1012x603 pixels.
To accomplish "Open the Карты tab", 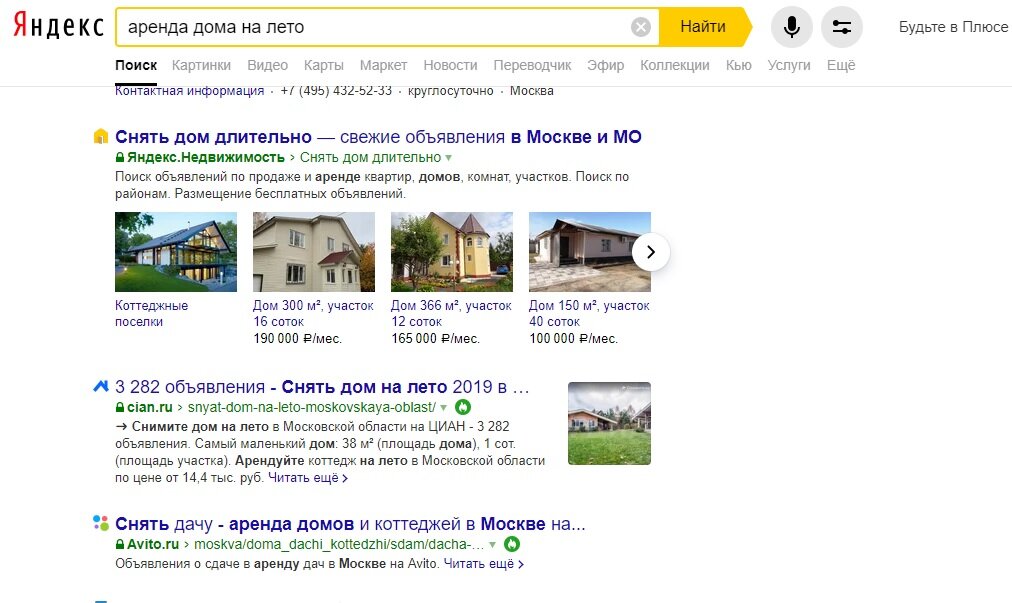I will 323,65.
